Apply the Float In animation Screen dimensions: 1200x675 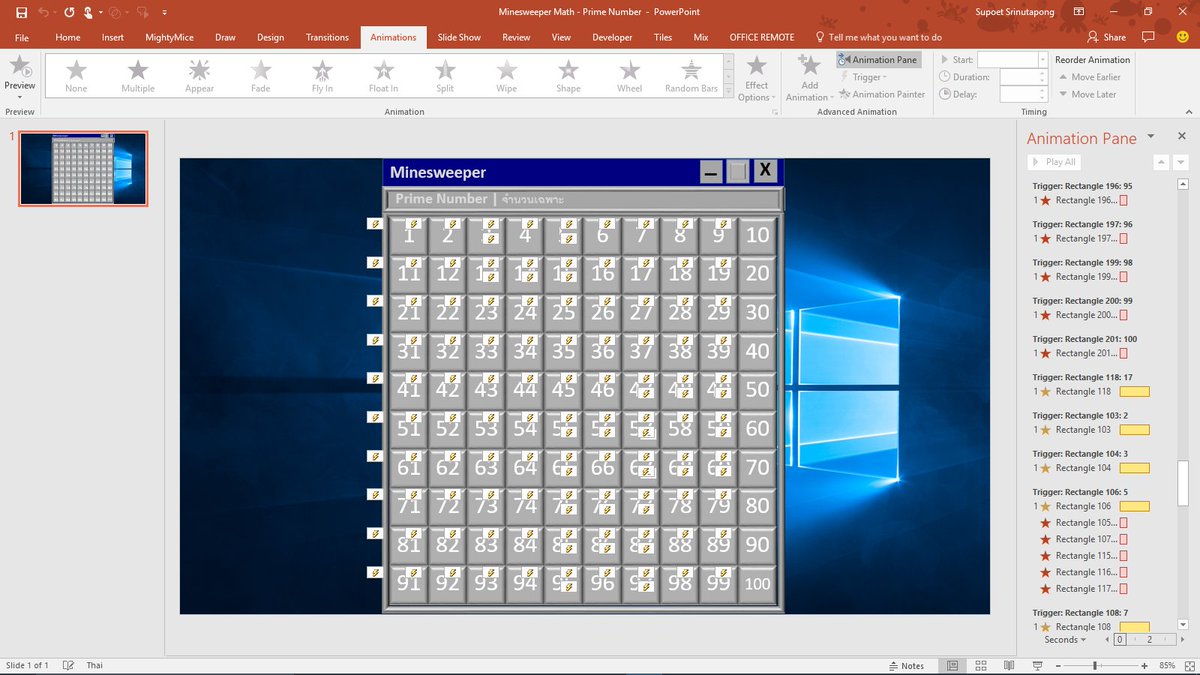pyautogui.click(x=384, y=76)
